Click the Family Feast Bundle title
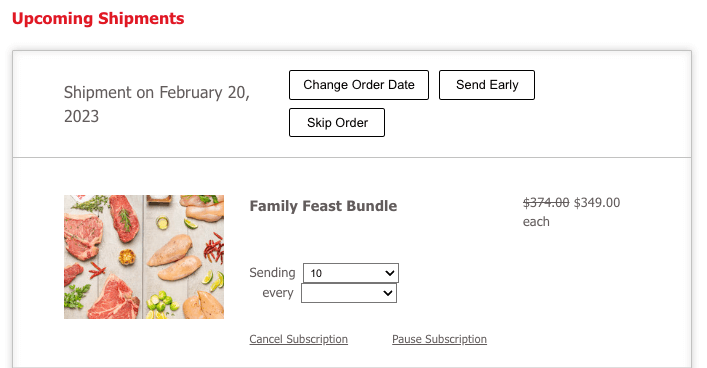 (323, 206)
